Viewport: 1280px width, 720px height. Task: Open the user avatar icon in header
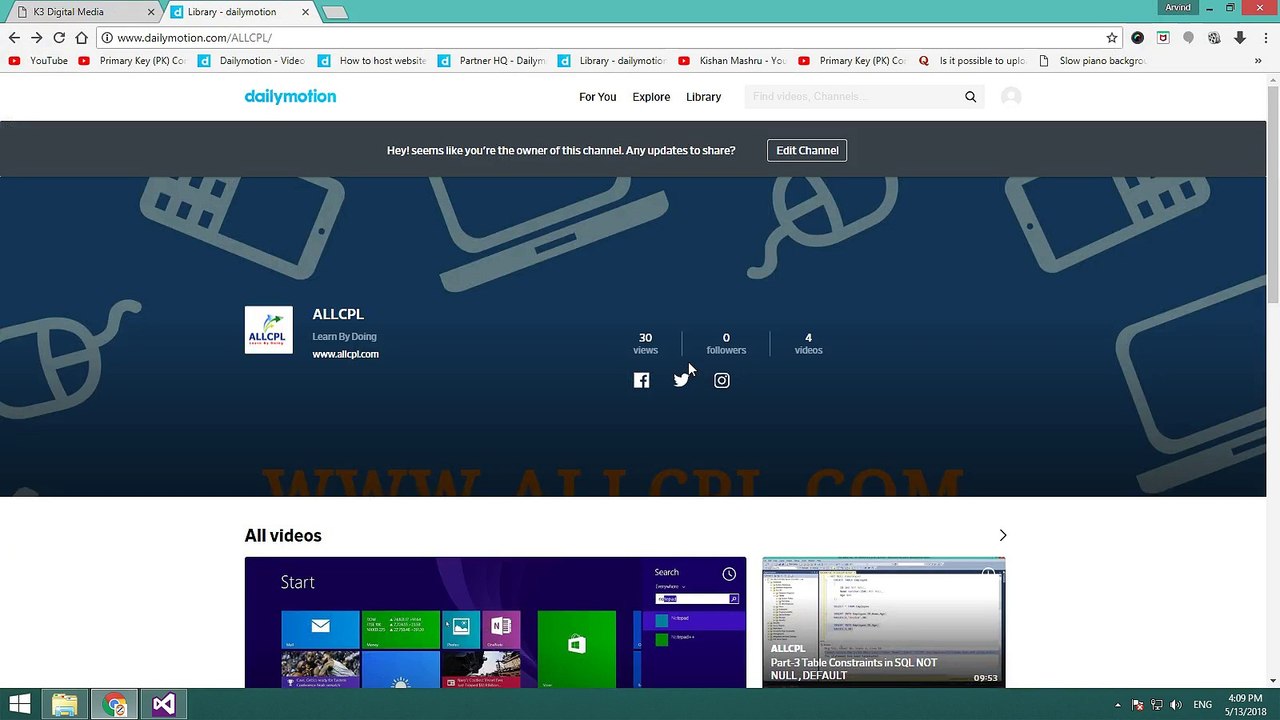click(x=1011, y=97)
